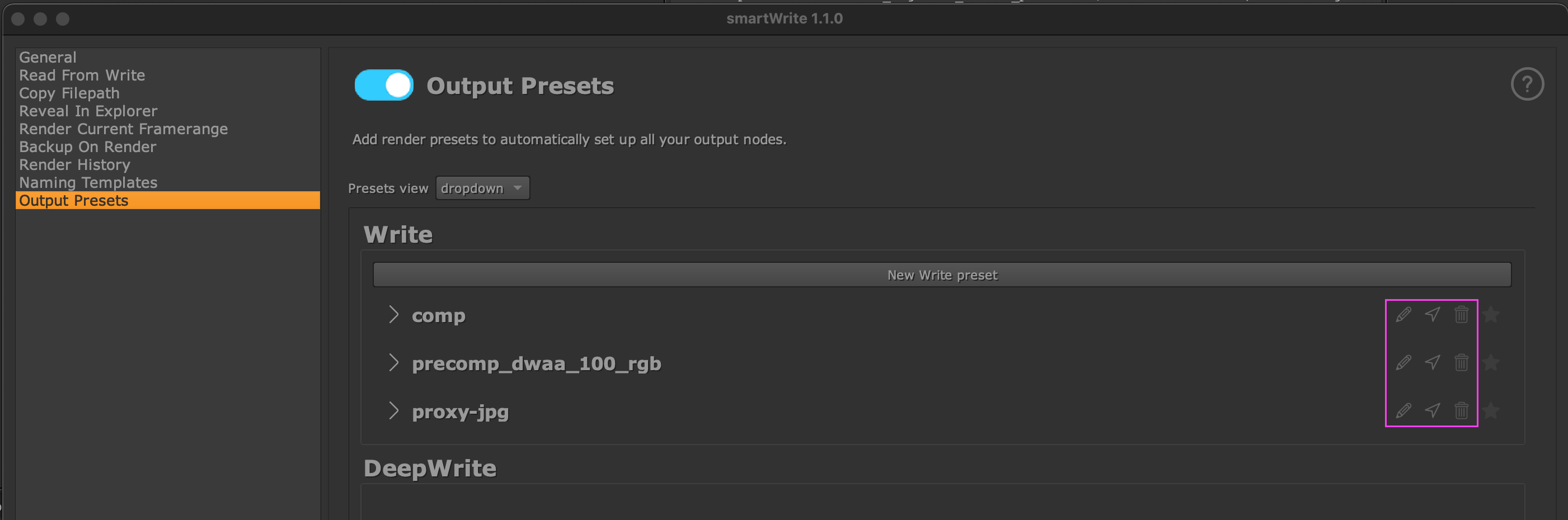
Task: Favorite the precomp_dwaa_100_rgb preset star
Action: 1491,363
